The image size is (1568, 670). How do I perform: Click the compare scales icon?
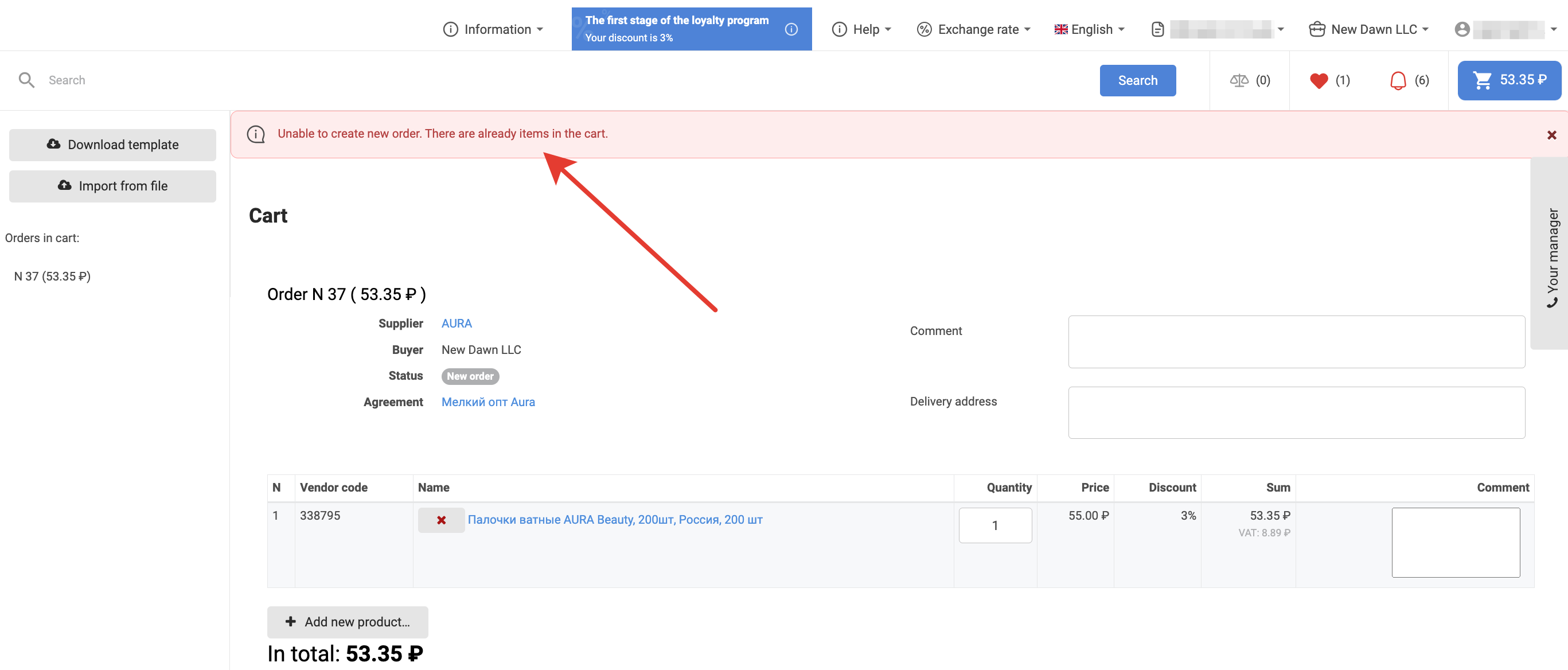1239,80
